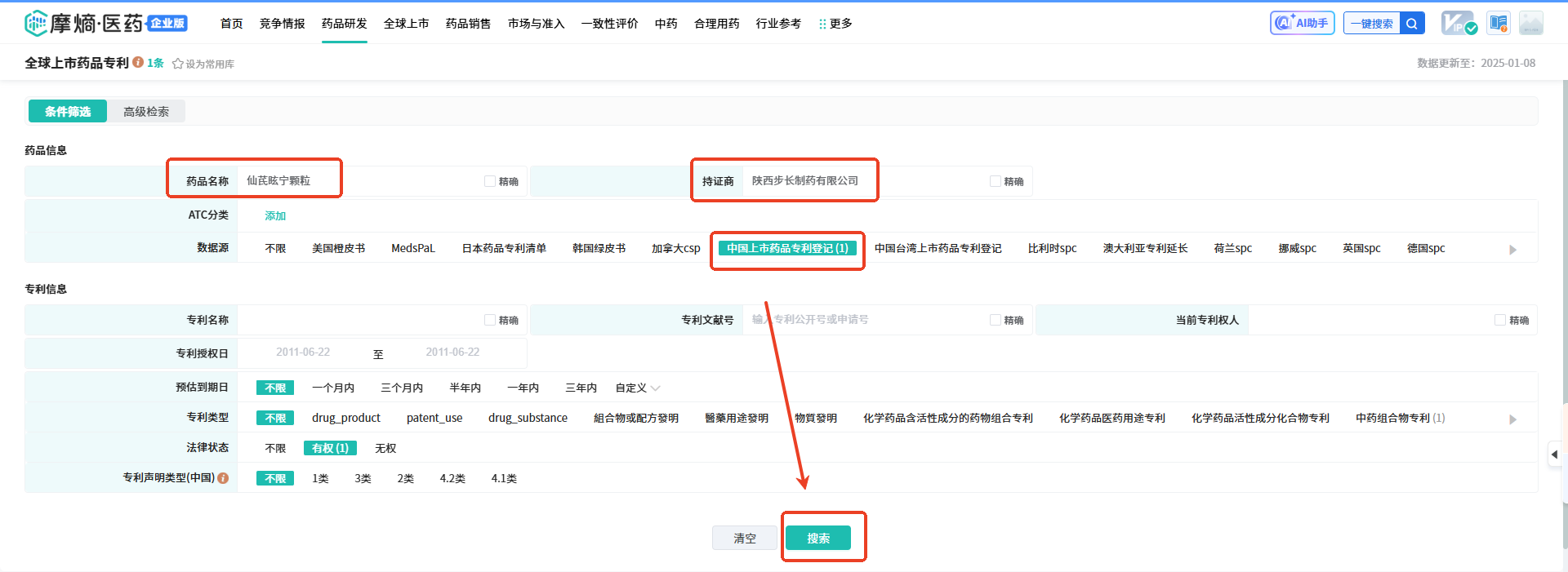
Task: Select 加拿大csp data source
Action: (676, 248)
